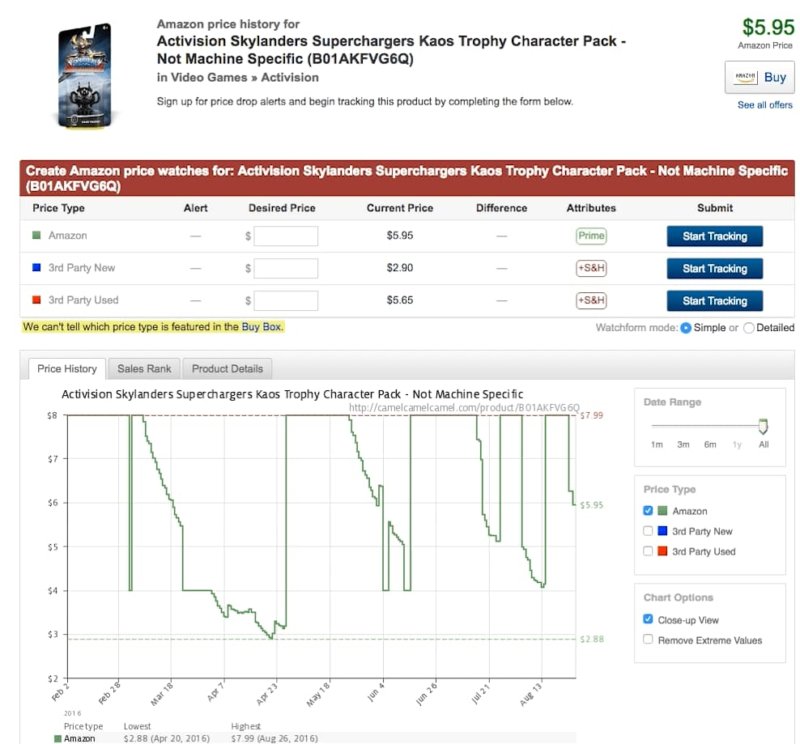Click the camelcamelcamel.com product URL on chart

point(464,407)
